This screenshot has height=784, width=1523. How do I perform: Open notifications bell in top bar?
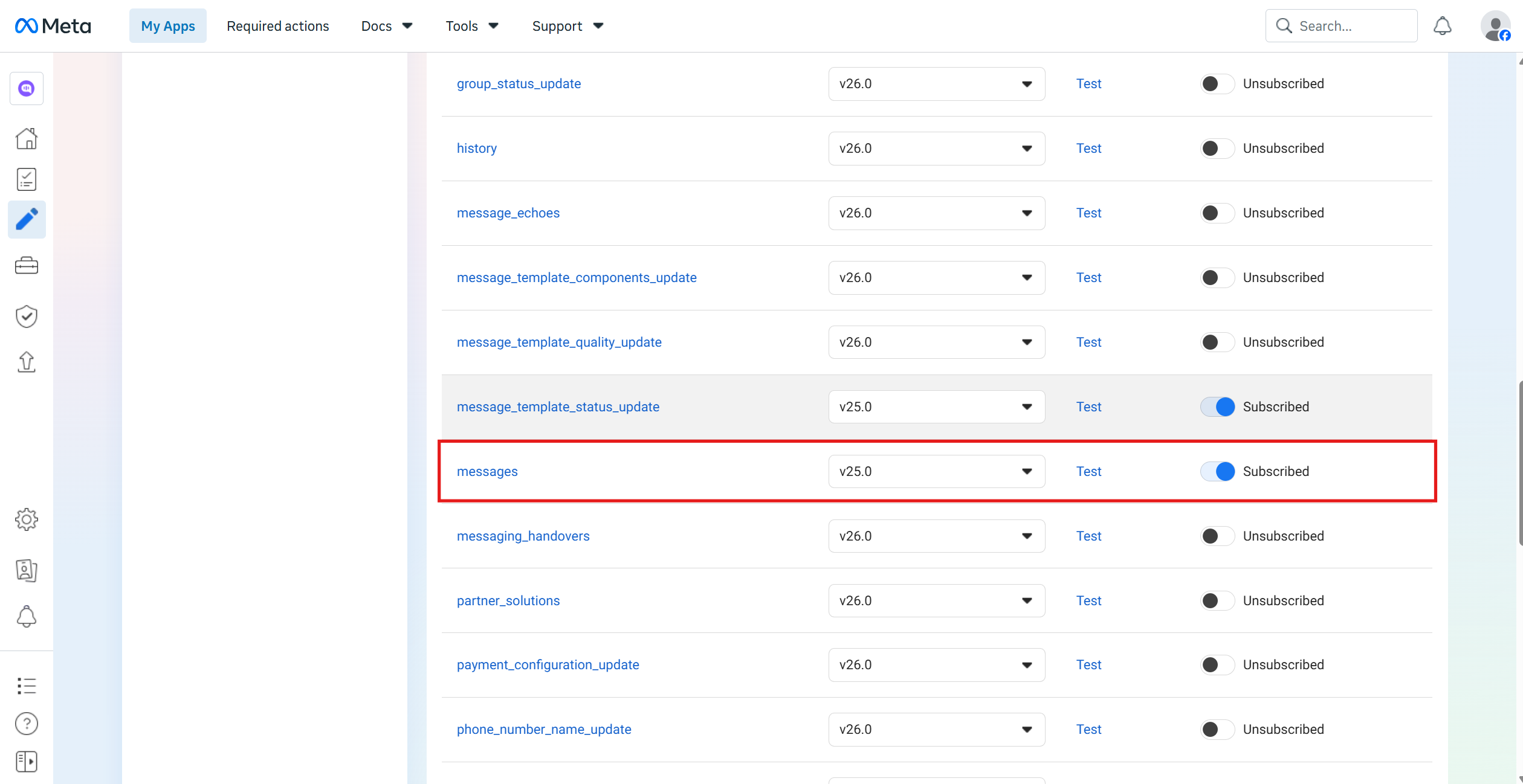[1443, 26]
